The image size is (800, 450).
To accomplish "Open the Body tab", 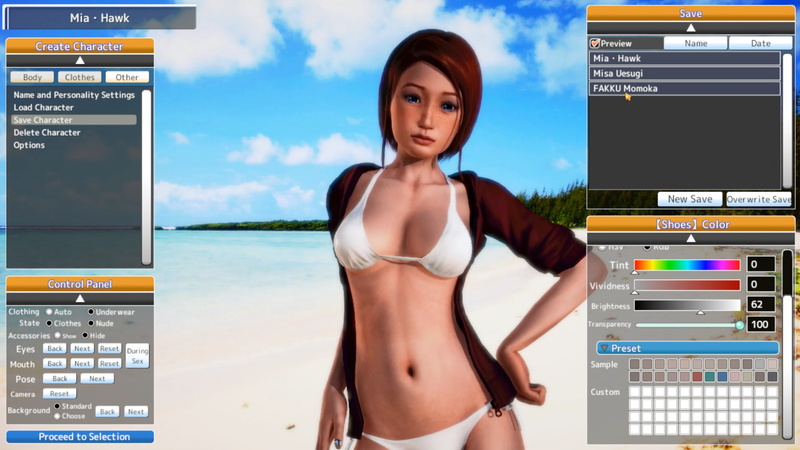I will coord(32,77).
